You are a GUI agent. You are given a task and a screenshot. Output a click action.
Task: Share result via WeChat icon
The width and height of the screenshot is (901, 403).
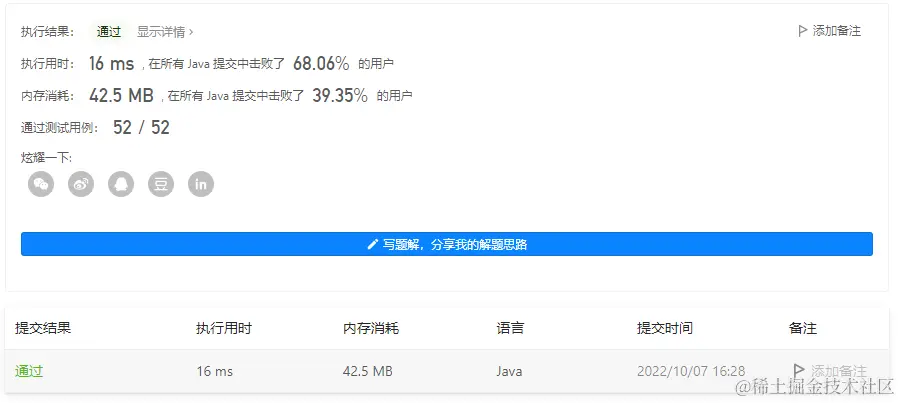[x=41, y=184]
